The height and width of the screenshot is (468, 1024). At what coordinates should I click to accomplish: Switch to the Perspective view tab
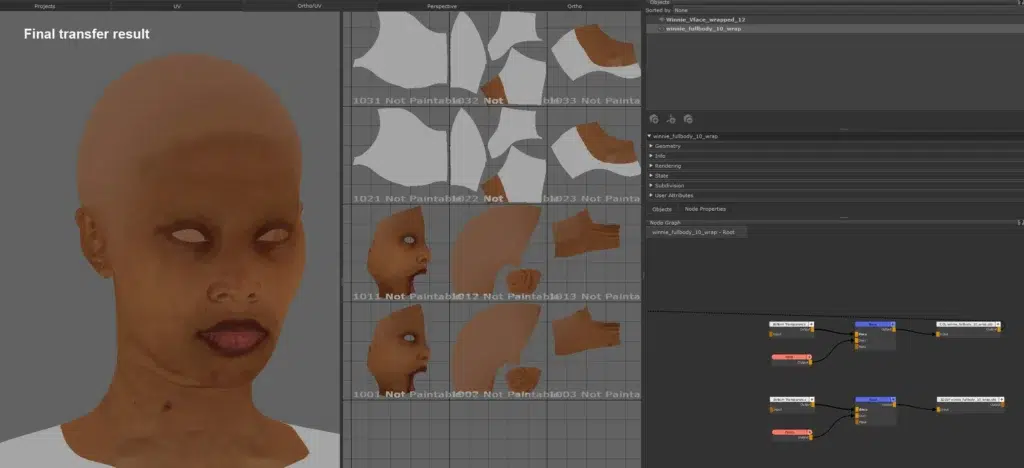coord(443,6)
